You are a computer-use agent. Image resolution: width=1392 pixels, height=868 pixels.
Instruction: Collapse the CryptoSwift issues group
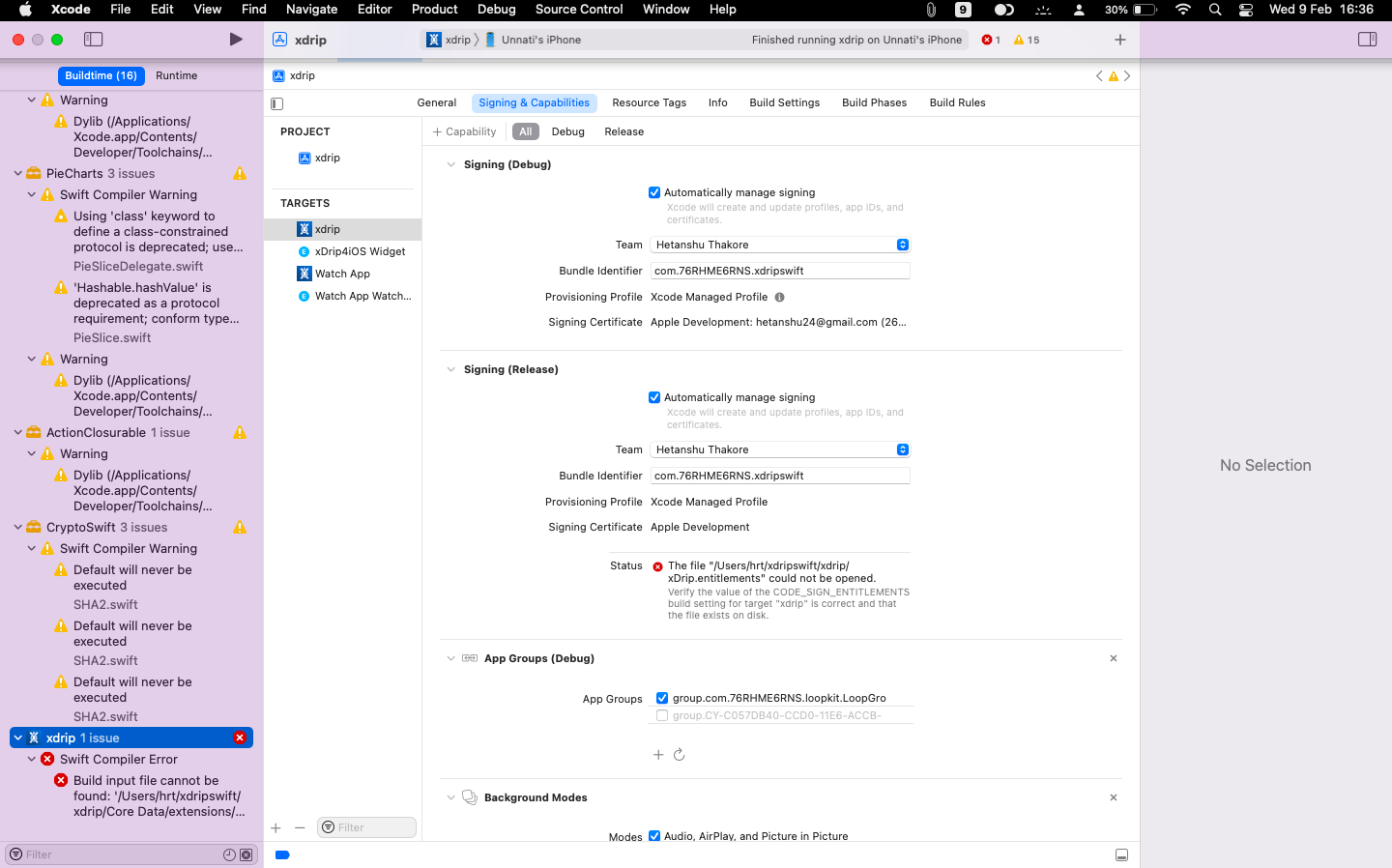(17, 528)
